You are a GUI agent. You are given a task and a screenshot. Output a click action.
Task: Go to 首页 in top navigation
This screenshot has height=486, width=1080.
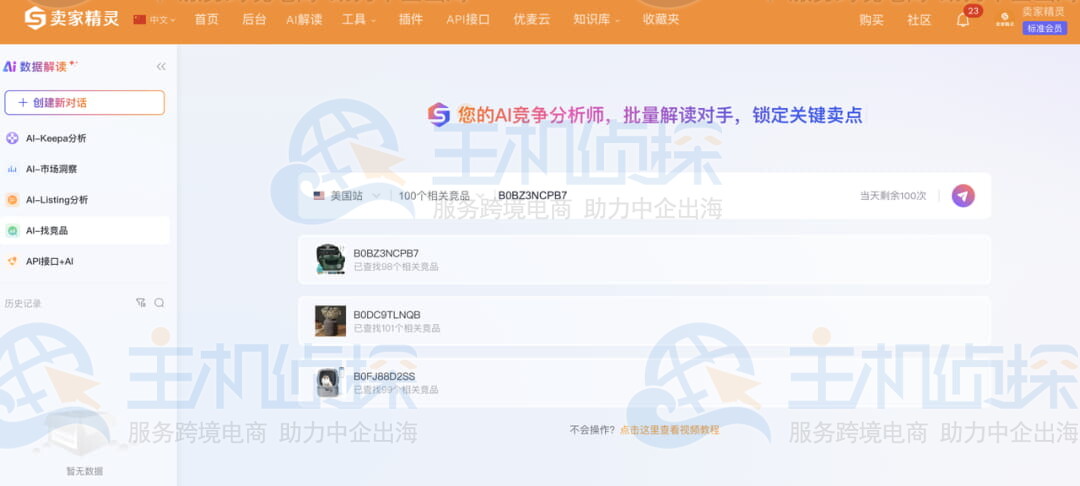(x=206, y=20)
